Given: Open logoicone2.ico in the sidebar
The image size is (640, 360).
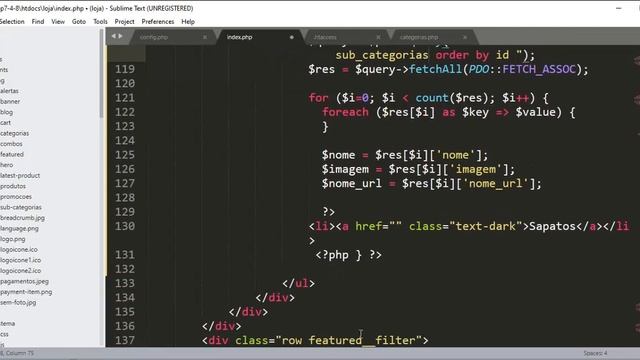Looking at the screenshot, I should click(20, 271).
